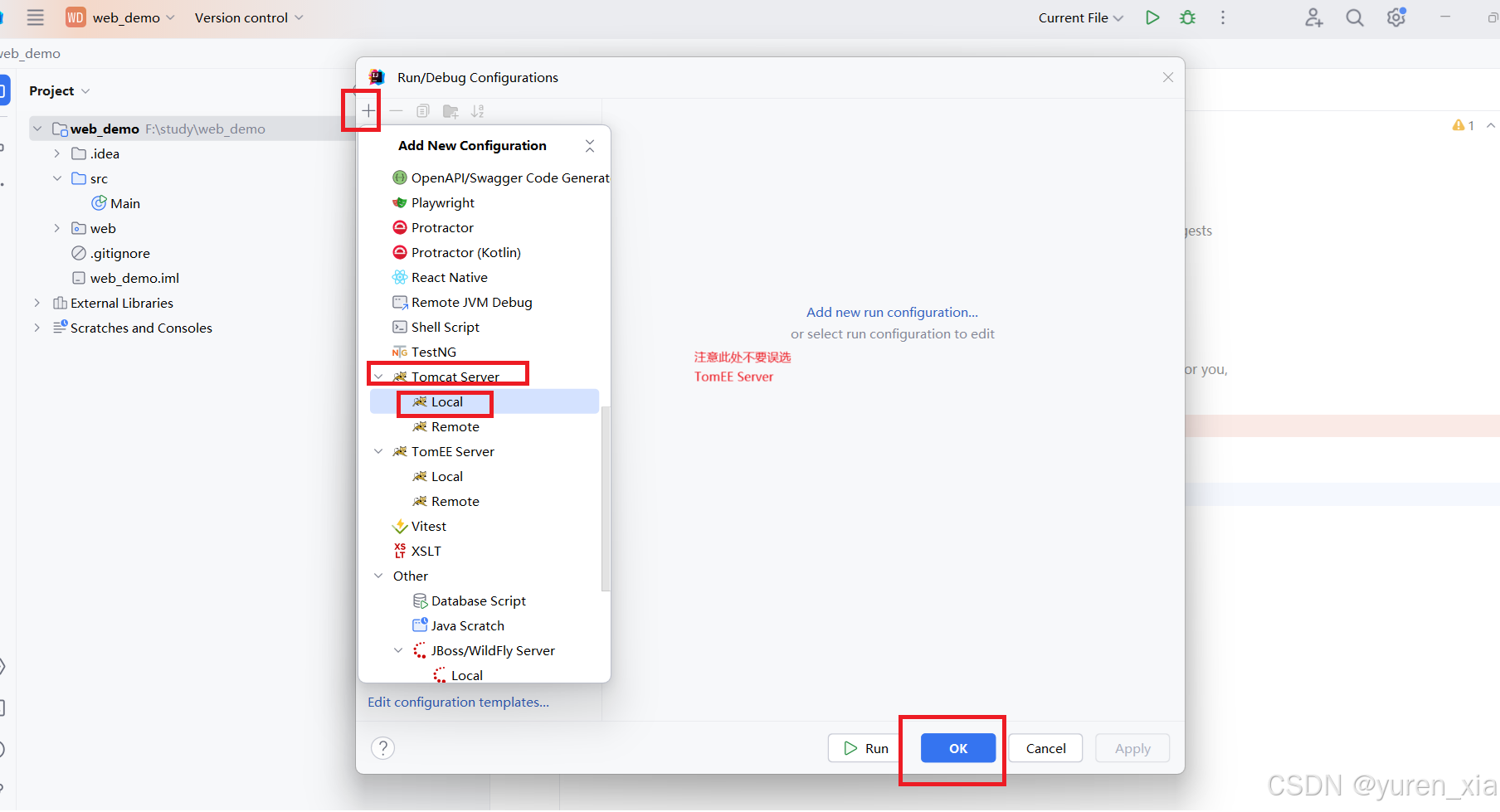This screenshot has width=1500, height=812.
Task: Collapse the web_demo project root
Action: [37, 129]
